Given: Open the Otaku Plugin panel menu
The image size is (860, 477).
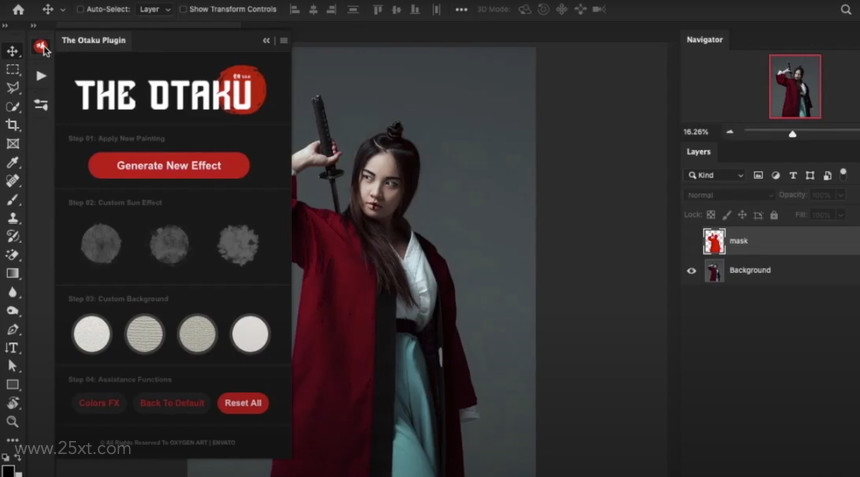Looking at the screenshot, I should coord(284,41).
